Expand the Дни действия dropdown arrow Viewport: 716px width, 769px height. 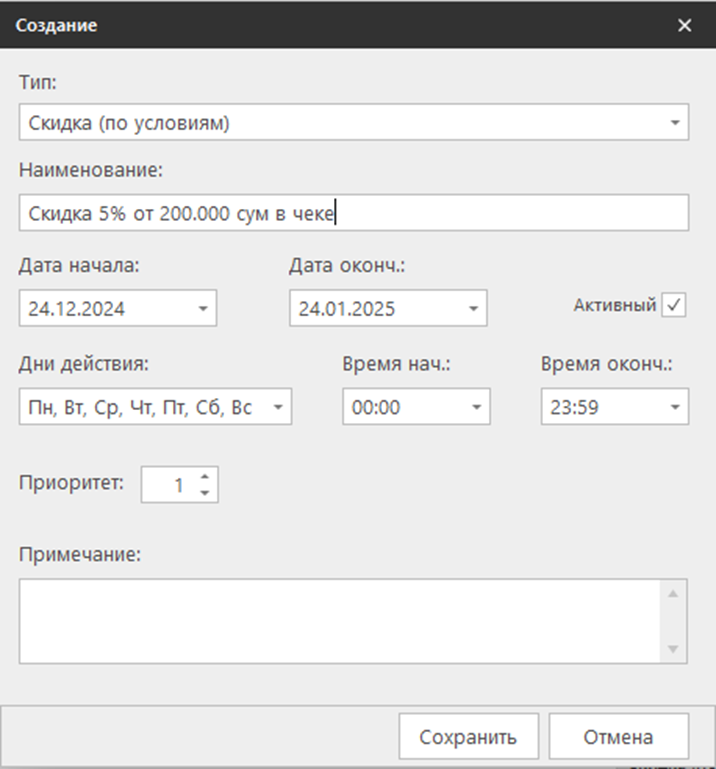(x=277, y=407)
